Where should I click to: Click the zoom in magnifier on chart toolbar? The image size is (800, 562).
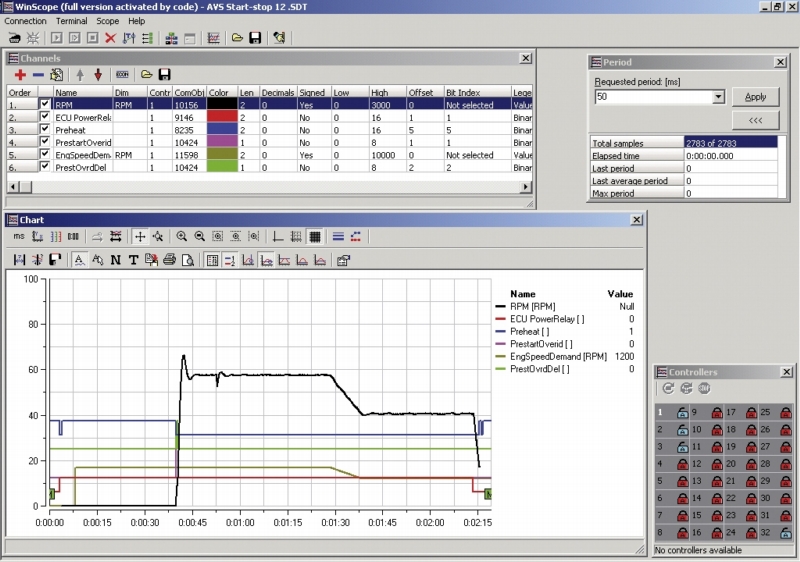tap(182, 237)
